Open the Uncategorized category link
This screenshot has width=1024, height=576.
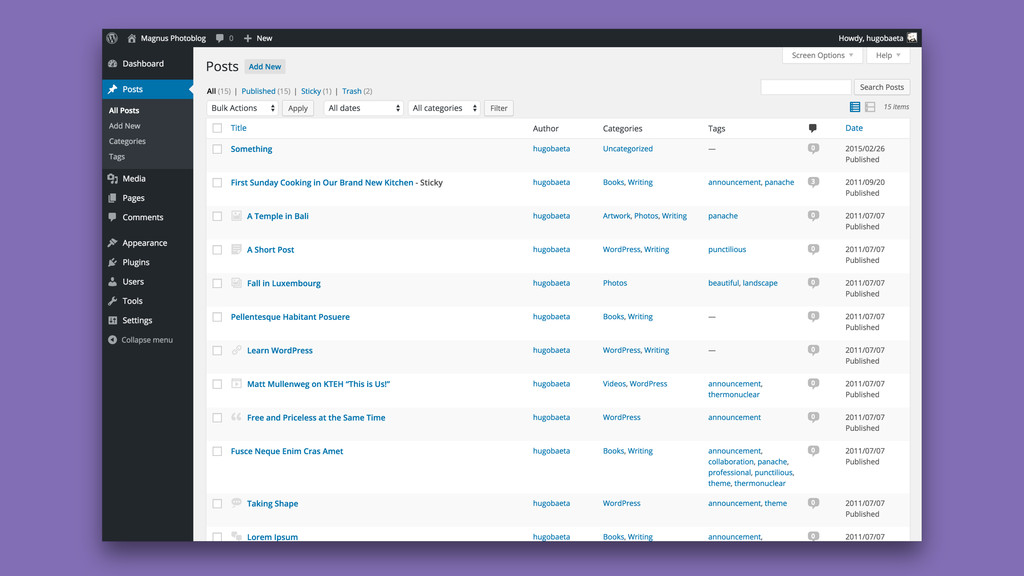(628, 148)
